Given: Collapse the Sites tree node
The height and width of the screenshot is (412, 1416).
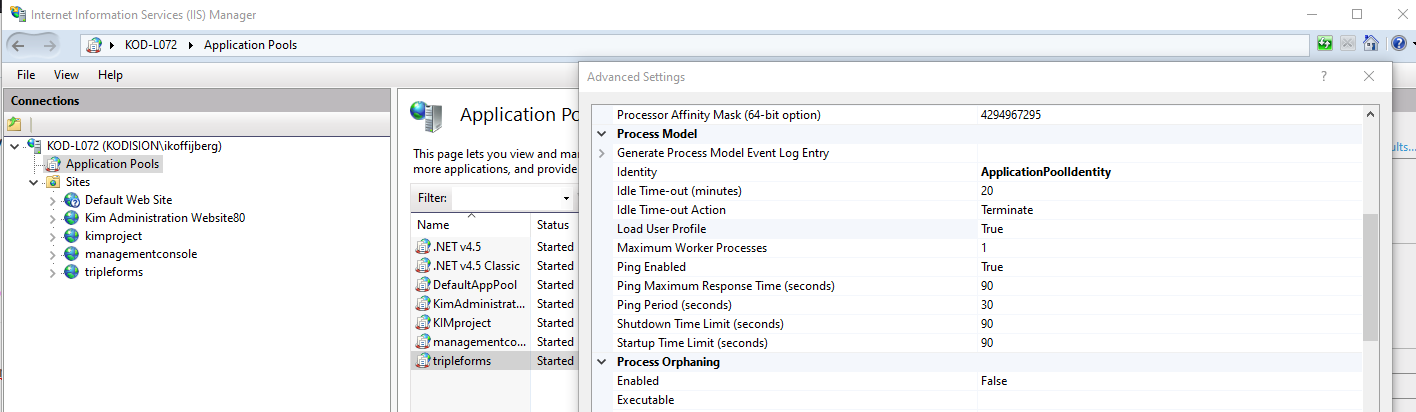Looking at the screenshot, I should point(34,182).
